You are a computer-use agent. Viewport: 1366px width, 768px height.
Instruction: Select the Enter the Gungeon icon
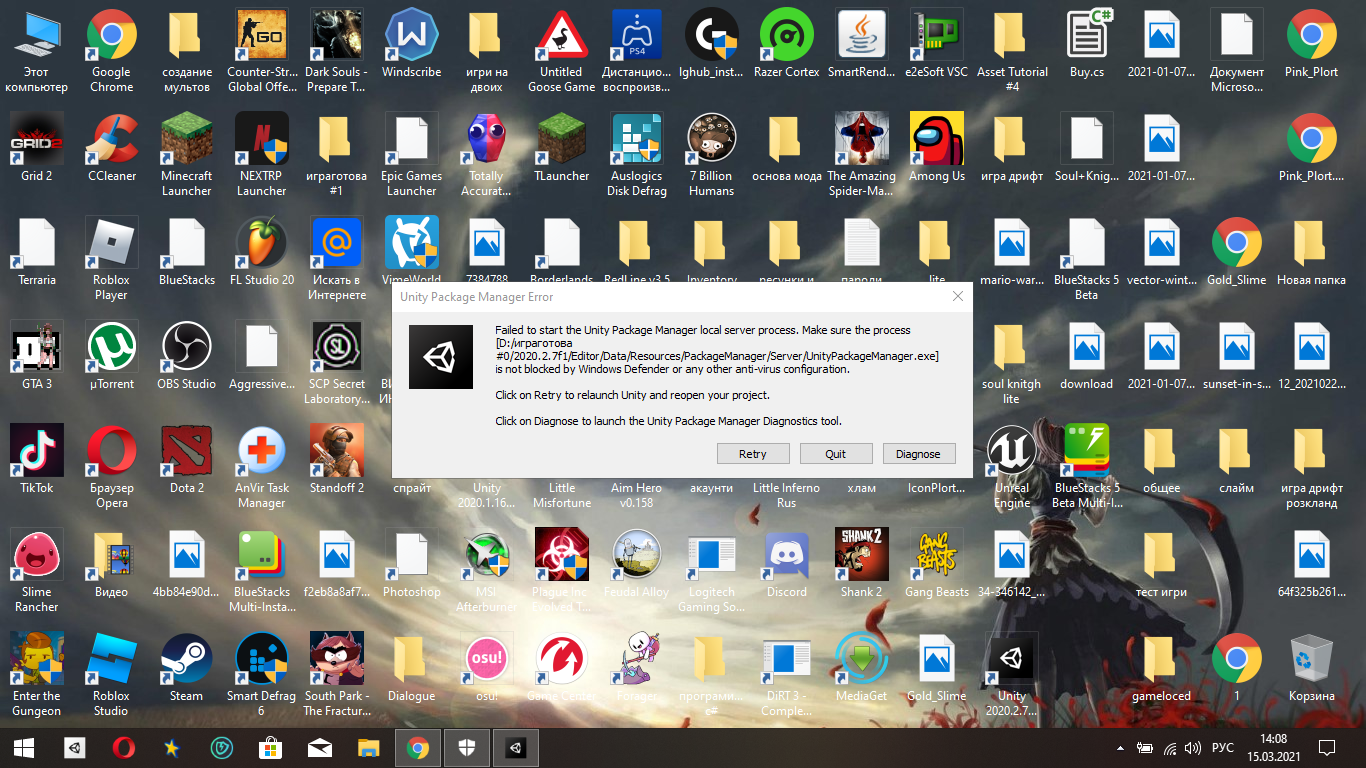click(x=36, y=676)
